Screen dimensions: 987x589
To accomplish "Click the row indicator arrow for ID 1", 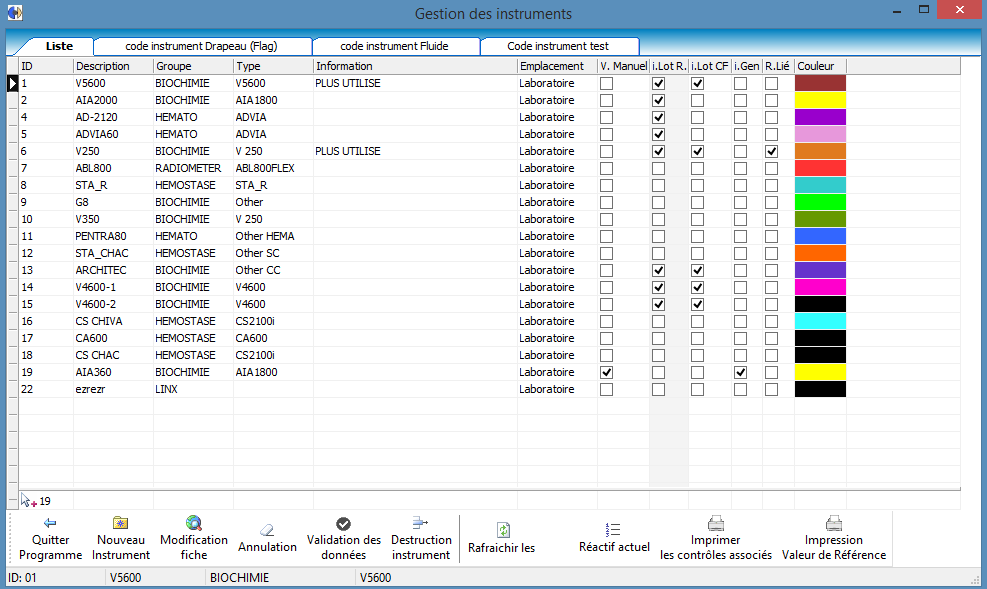I will pyautogui.click(x=12, y=83).
